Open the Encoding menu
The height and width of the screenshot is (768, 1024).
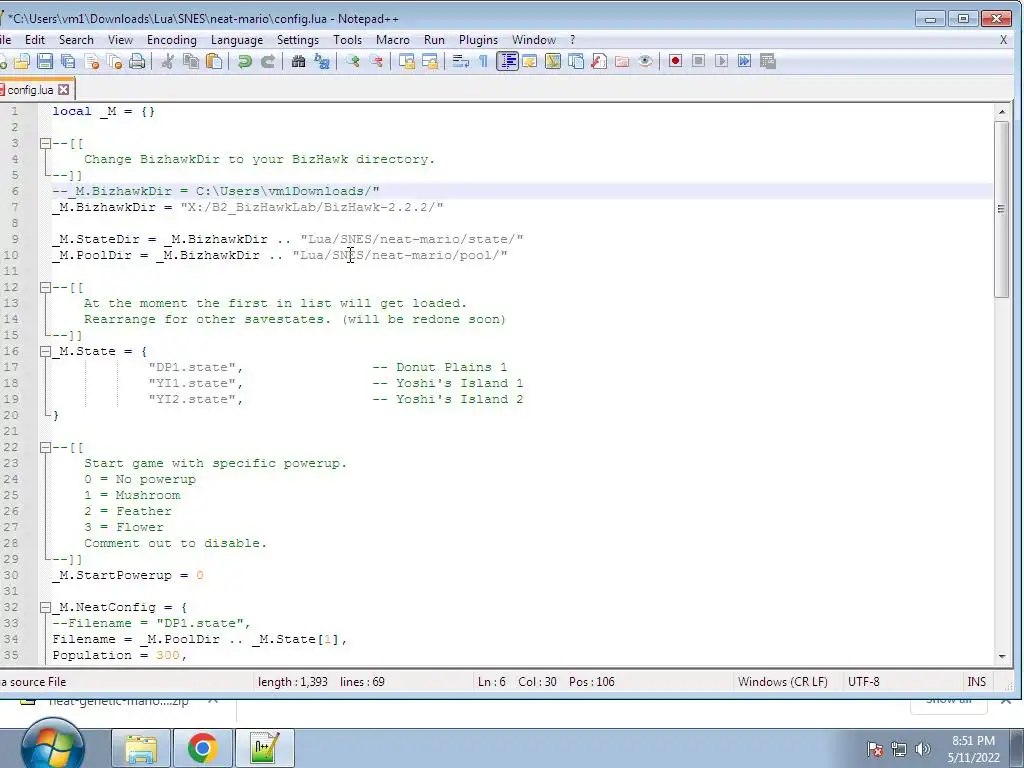tap(172, 40)
